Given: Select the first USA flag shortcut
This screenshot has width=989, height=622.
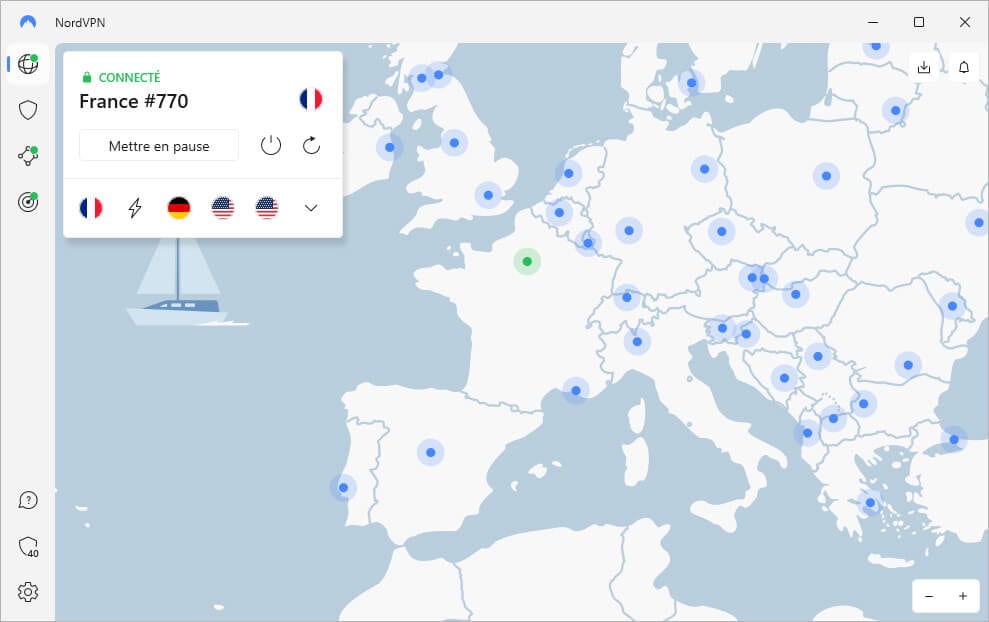Looking at the screenshot, I should [223, 208].
